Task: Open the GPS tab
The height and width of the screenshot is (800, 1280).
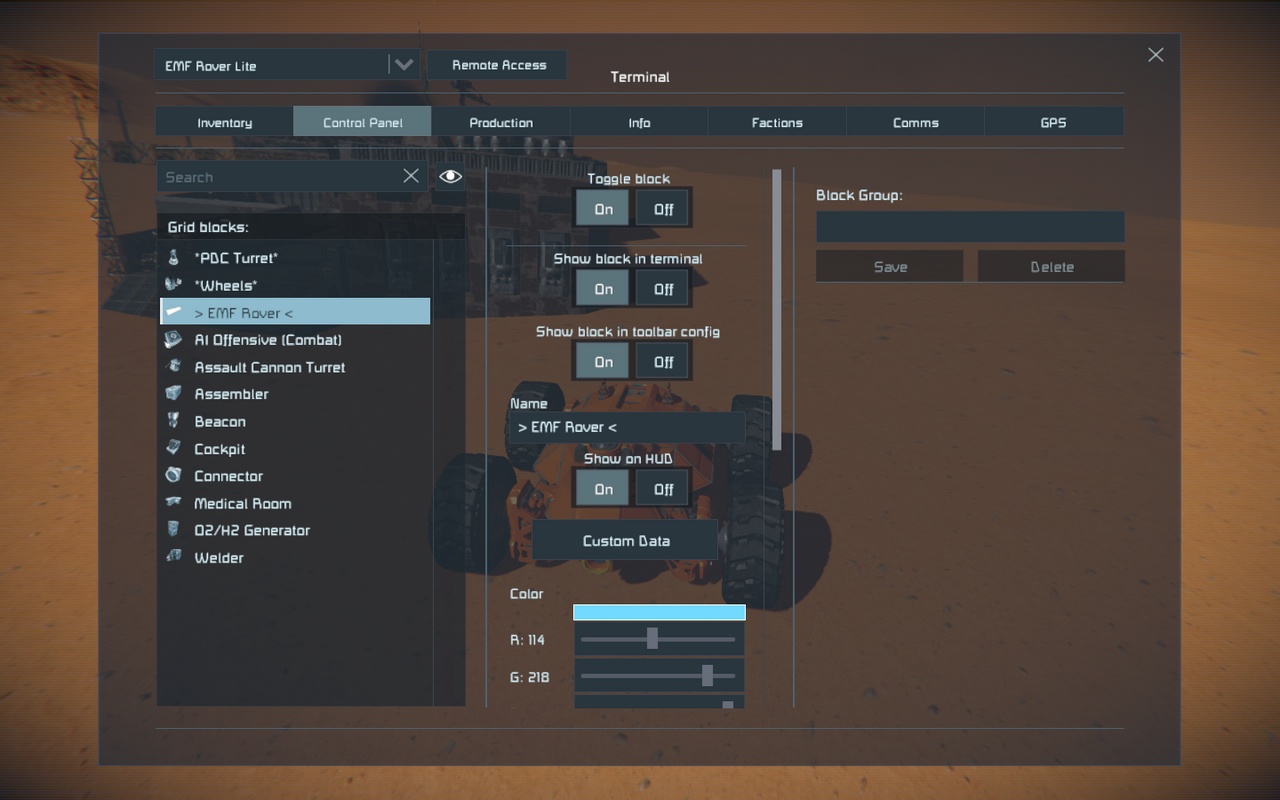Action: pos(1054,122)
